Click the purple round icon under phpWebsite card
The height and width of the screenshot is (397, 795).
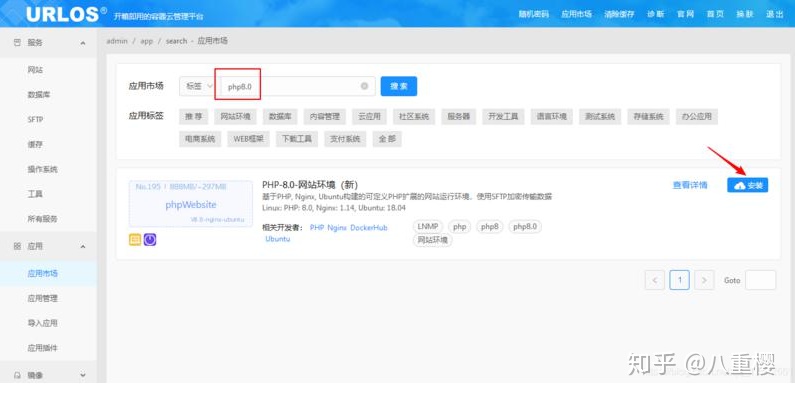click(150, 240)
